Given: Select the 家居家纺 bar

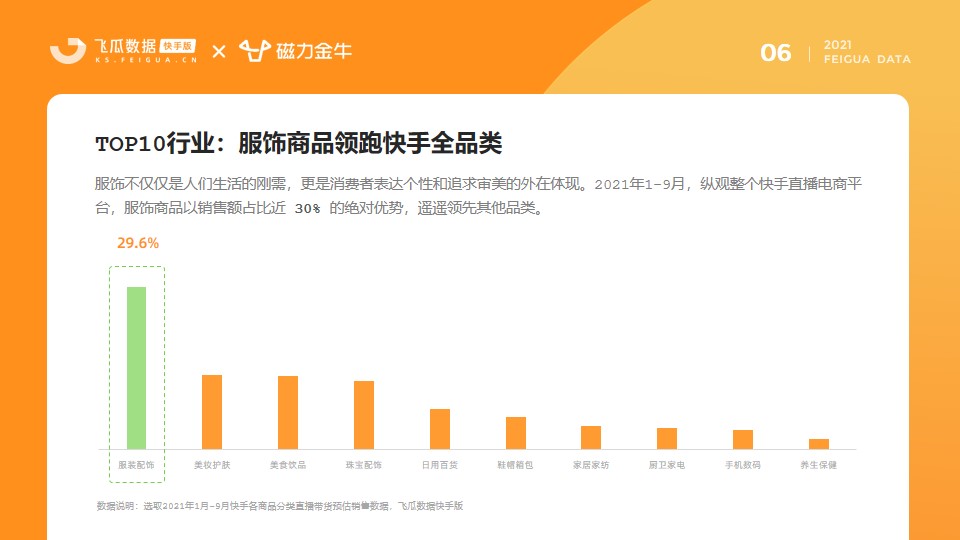Looking at the screenshot, I should [591, 438].
